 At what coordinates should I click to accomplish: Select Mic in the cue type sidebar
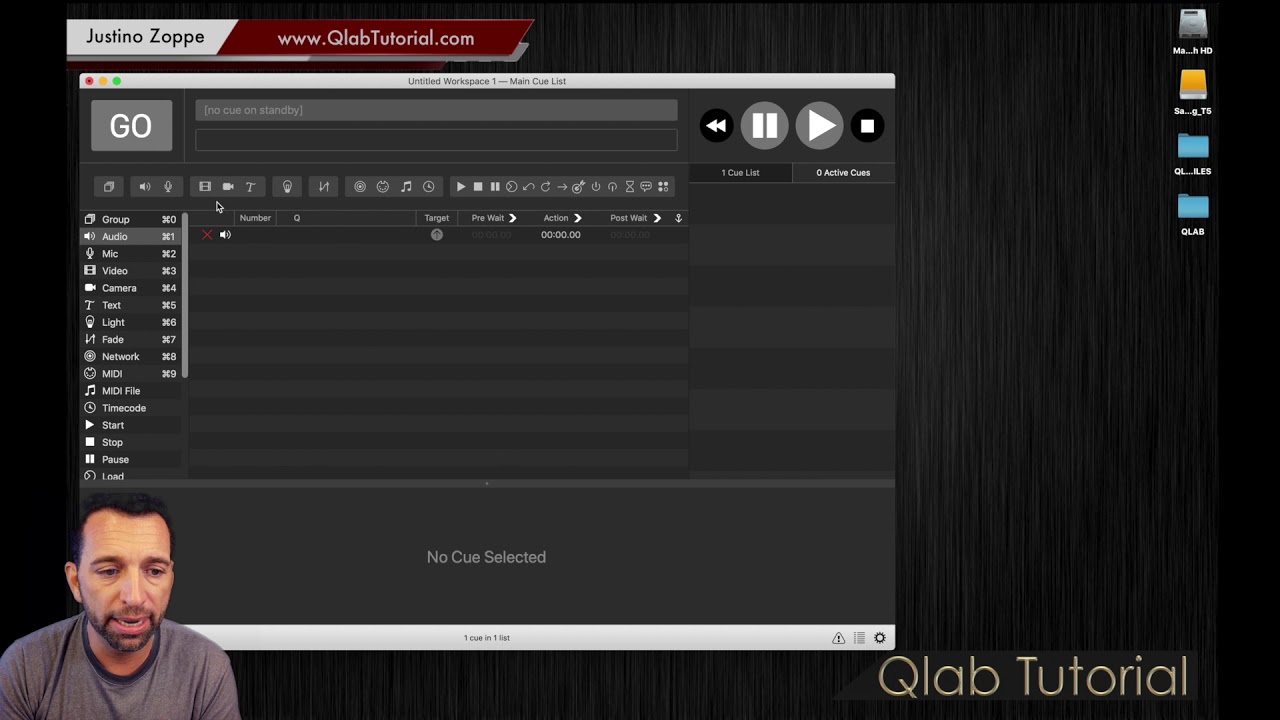(x=130, y=254)
